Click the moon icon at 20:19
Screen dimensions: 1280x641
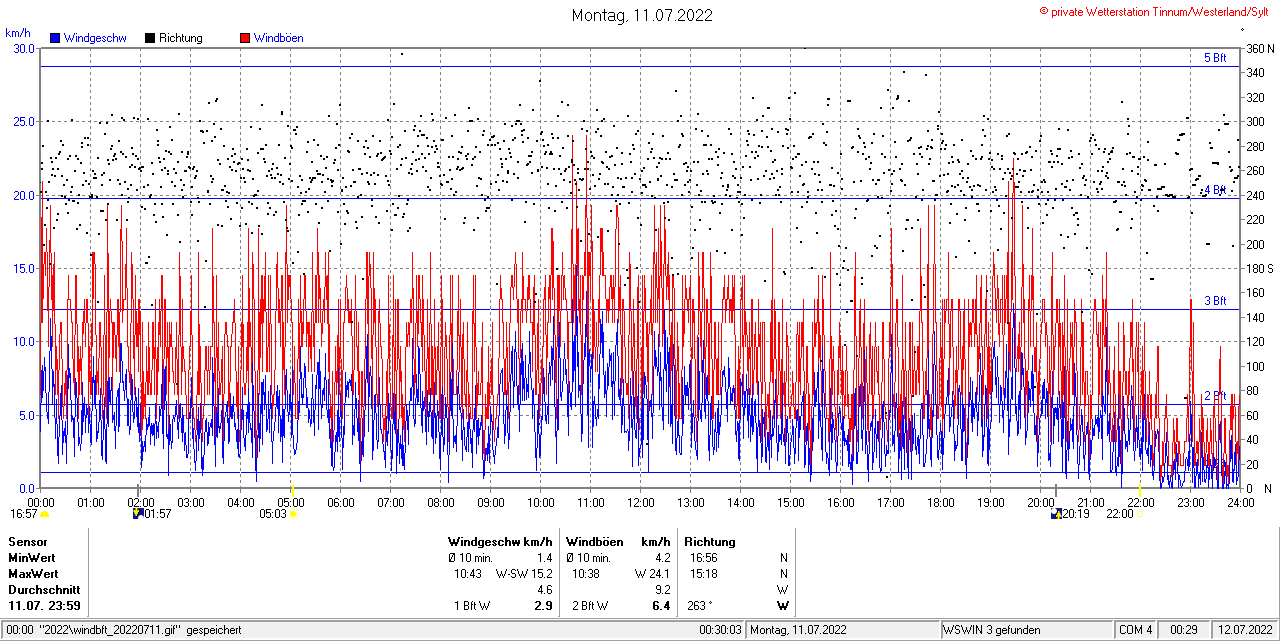(1056, 514)
